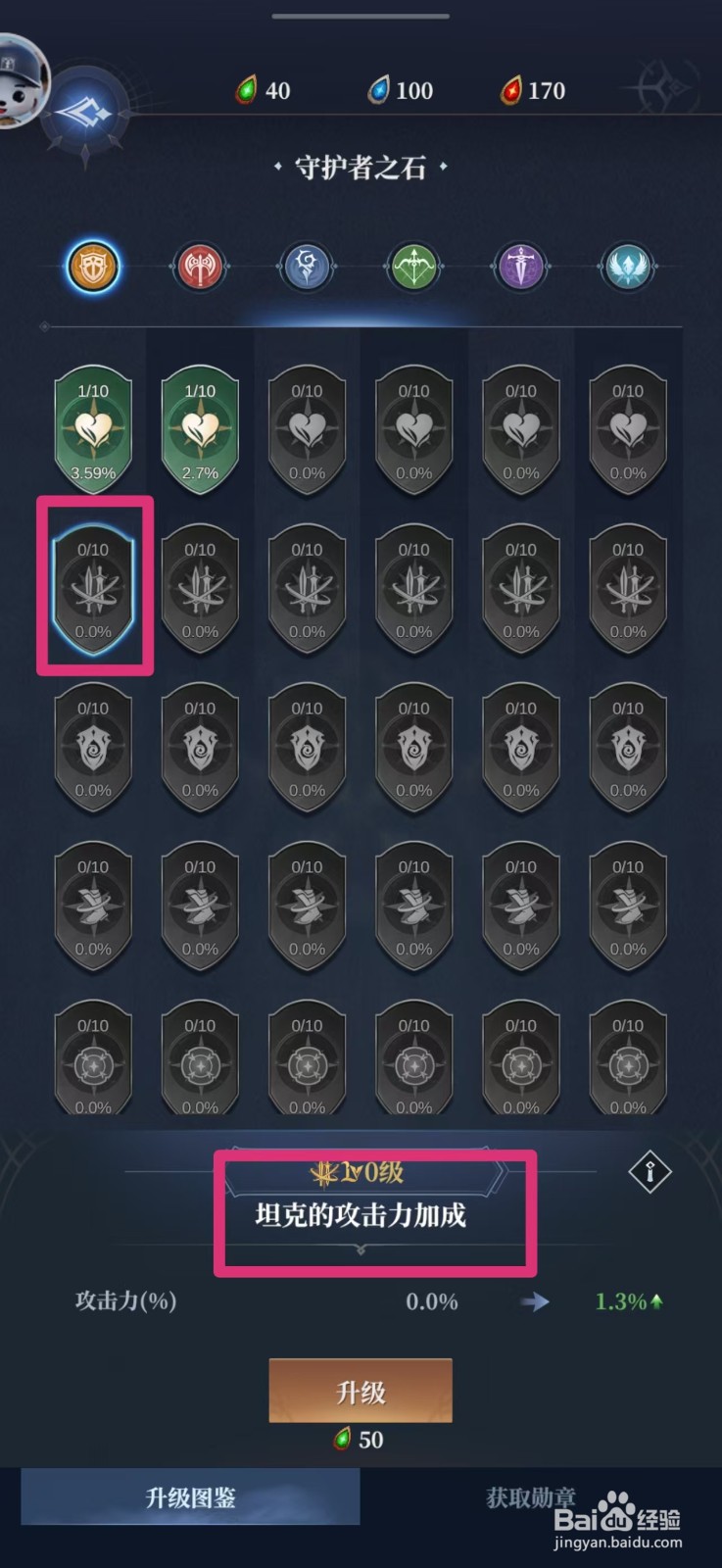Select the highlighted crossed swords attack stone

(93, 587)
